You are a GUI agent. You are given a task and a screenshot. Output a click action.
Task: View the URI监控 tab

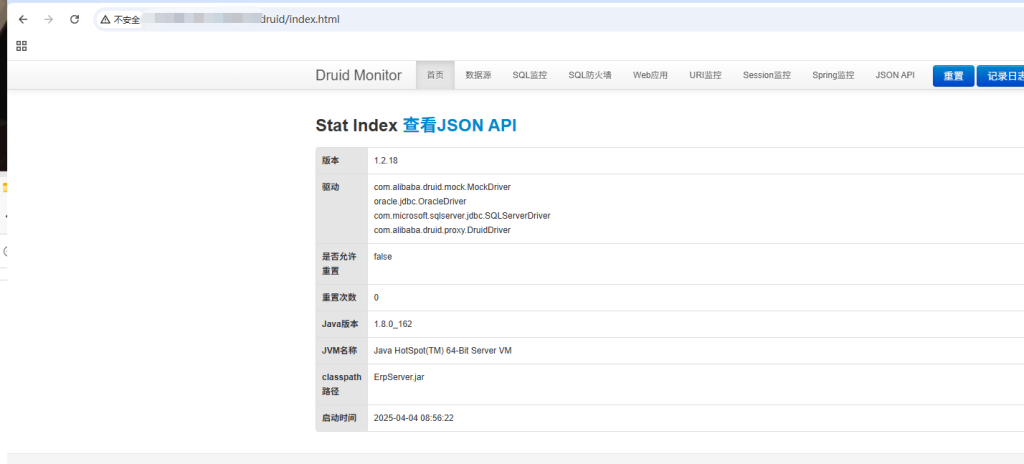tap(705, 75)
